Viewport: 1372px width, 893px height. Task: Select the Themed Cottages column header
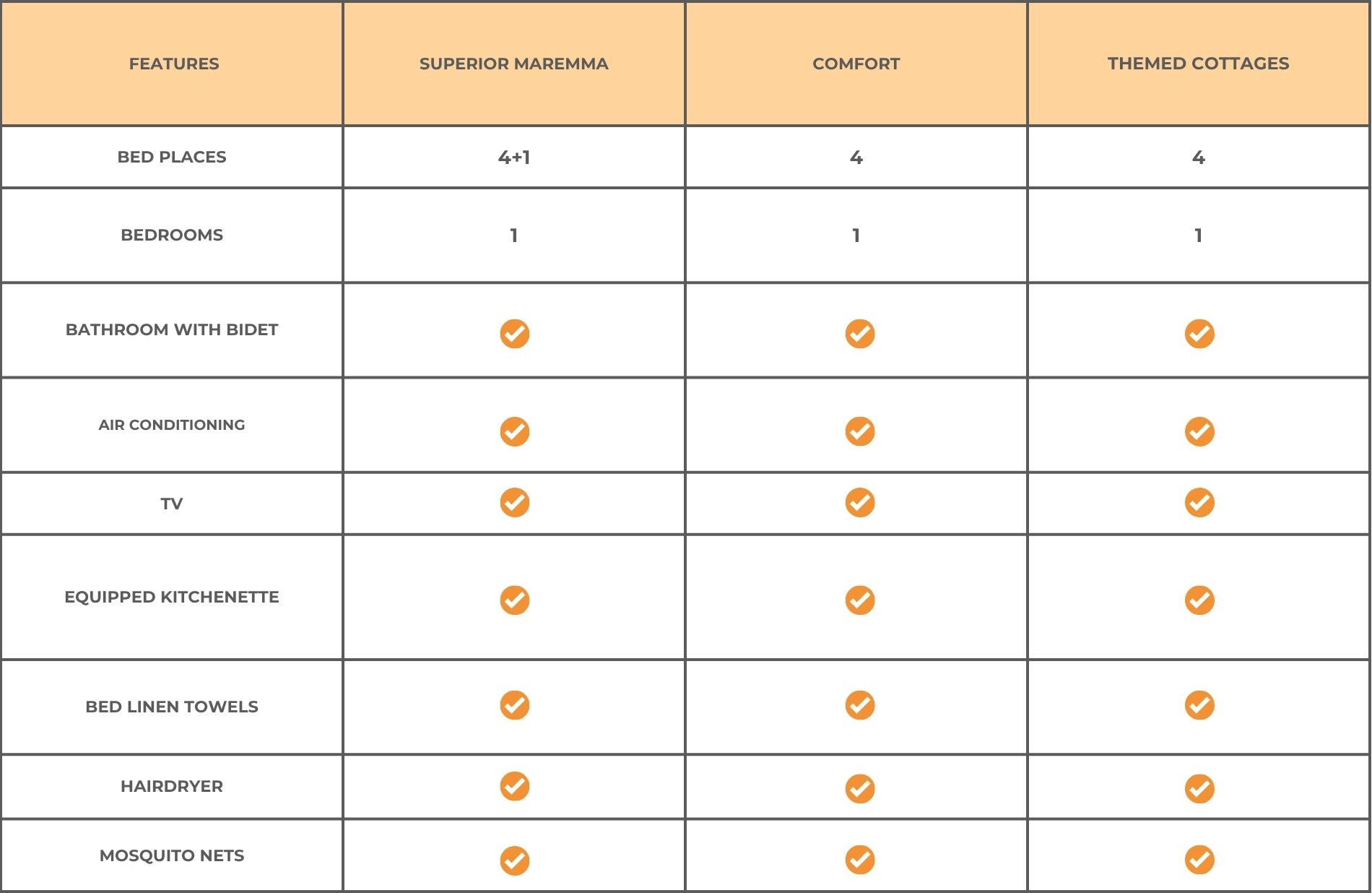[1199, 64]
